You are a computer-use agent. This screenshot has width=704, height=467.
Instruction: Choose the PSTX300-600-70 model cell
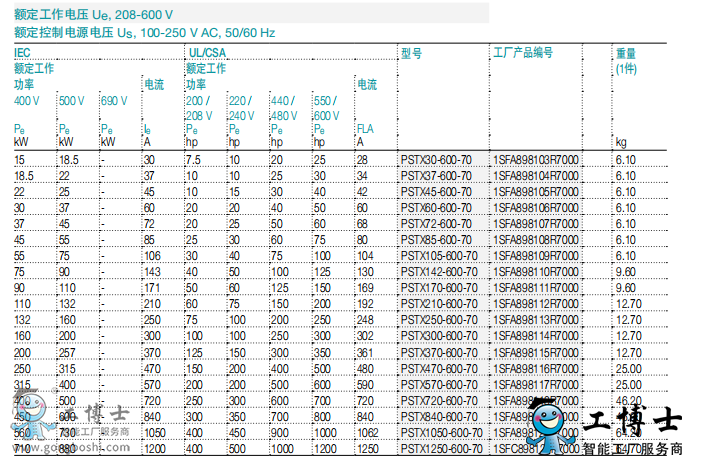pyautogui.click(x=439, y=336)
